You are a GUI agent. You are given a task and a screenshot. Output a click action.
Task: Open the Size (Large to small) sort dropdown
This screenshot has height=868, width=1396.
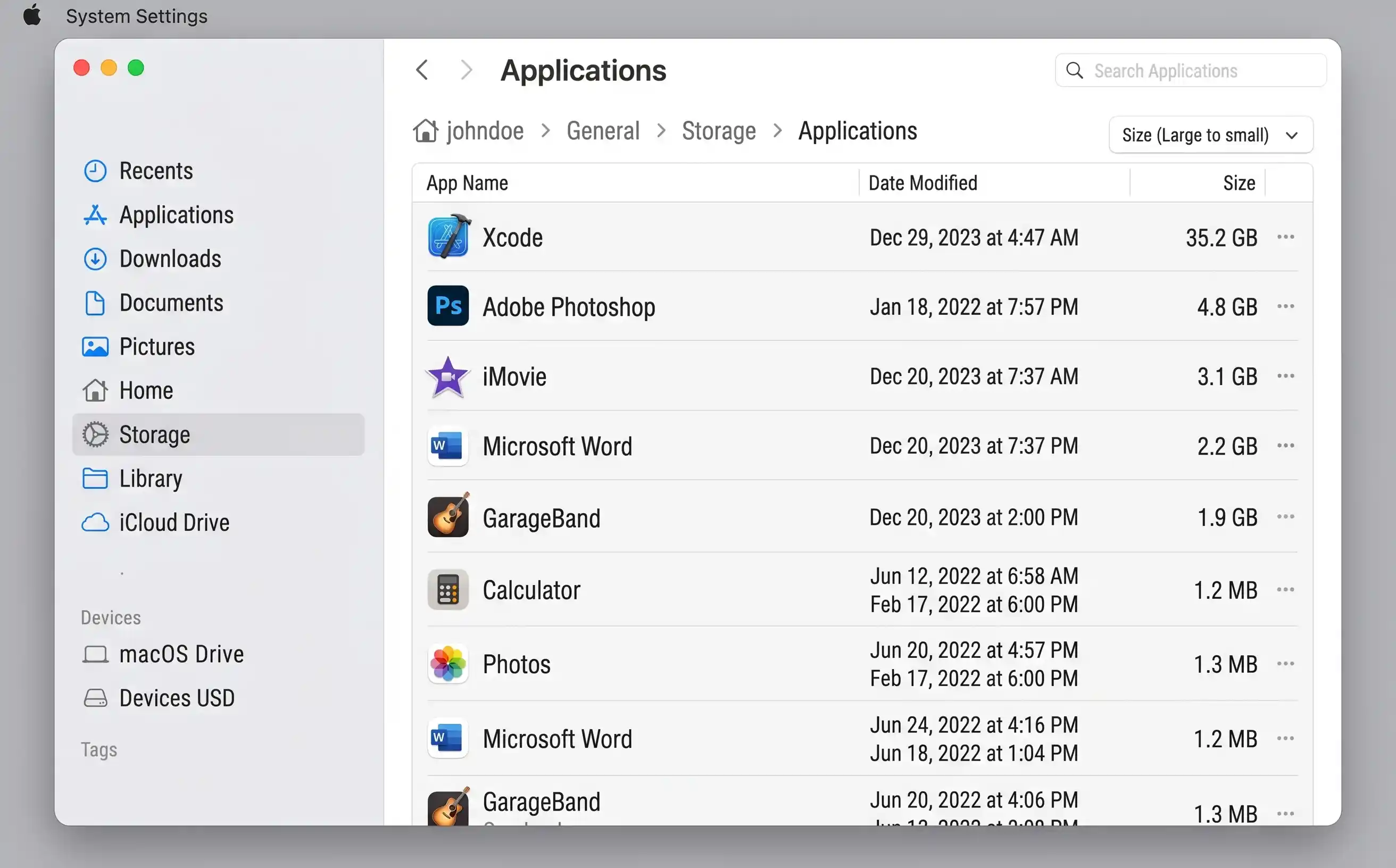tap(1211, 135)
